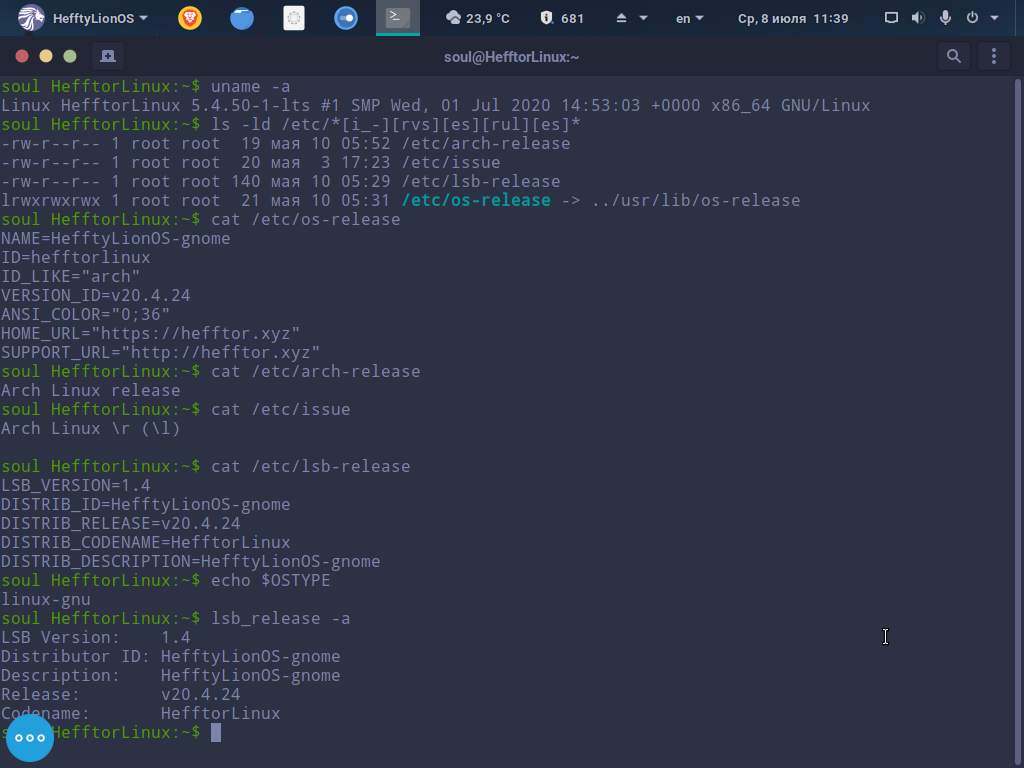Image resolution: width=1024 pixels, height=768 pixels.
Task: Maximize the terminal with the green button
Action: (70, 56)
